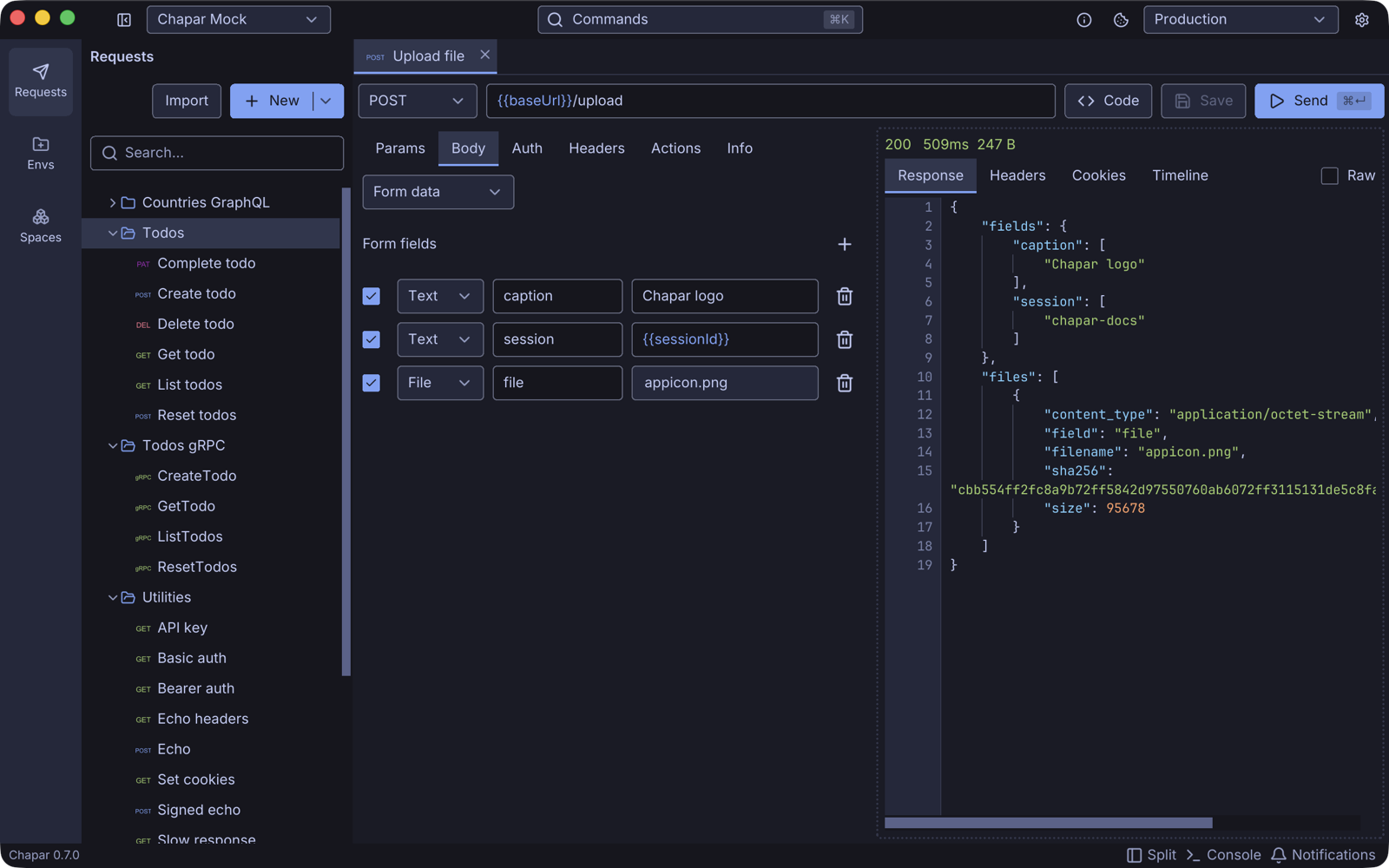Click the Chapar logo value field
This screenshot has height=868, width=1389.
point(724,296)
